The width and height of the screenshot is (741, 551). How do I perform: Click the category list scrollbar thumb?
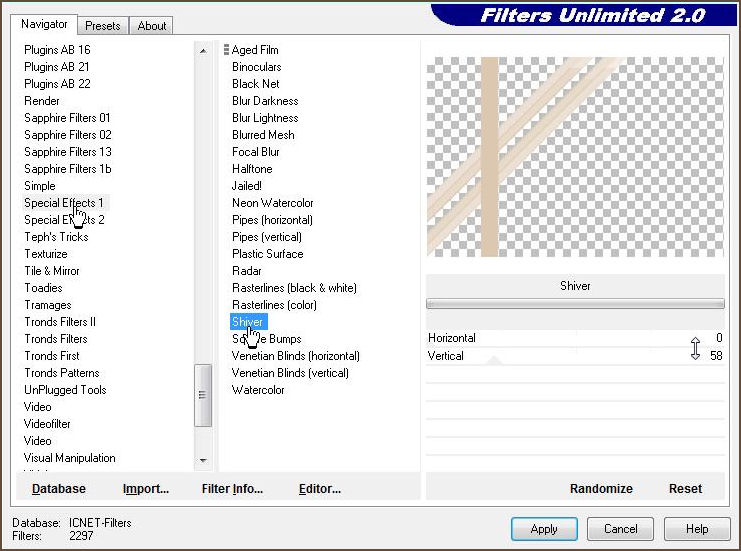click(203, 395)
